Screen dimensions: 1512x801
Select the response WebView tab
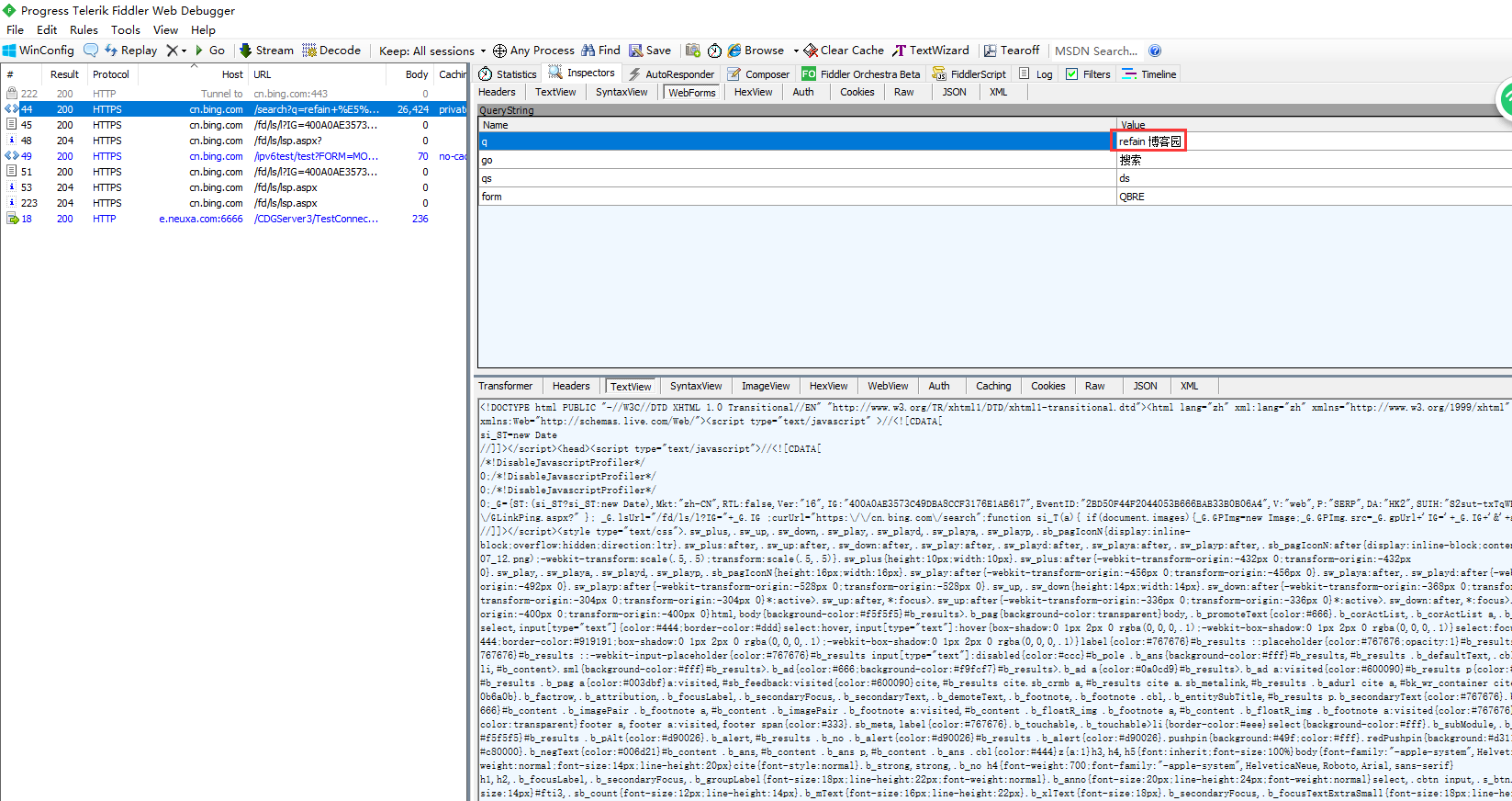click(x=888, y=386)
